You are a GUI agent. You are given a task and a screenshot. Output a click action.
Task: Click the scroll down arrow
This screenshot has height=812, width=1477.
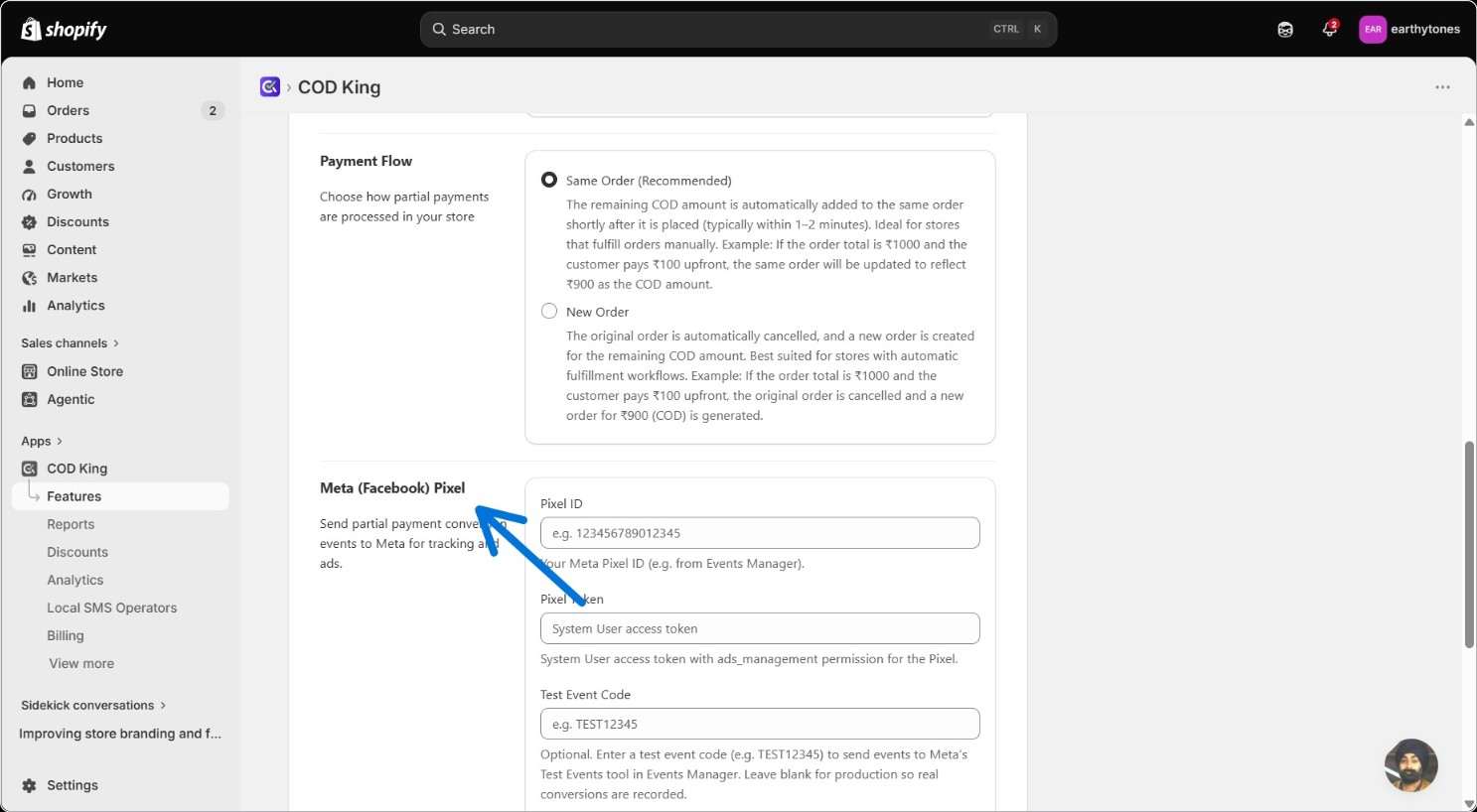1469,804
